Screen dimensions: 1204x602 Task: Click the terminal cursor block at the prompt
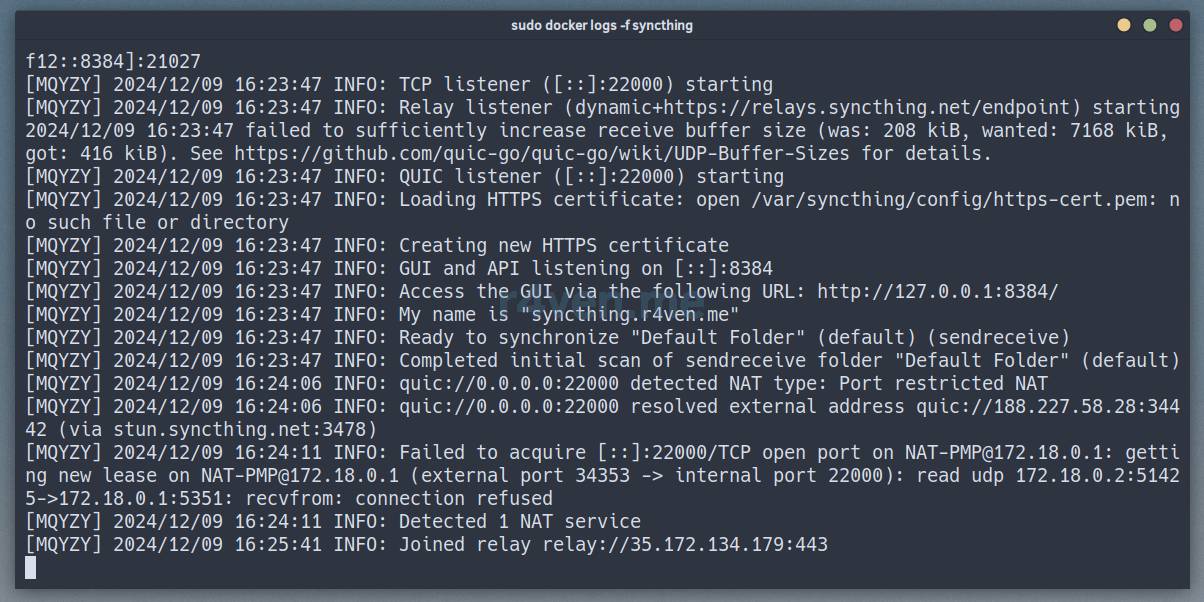point(31,567)
